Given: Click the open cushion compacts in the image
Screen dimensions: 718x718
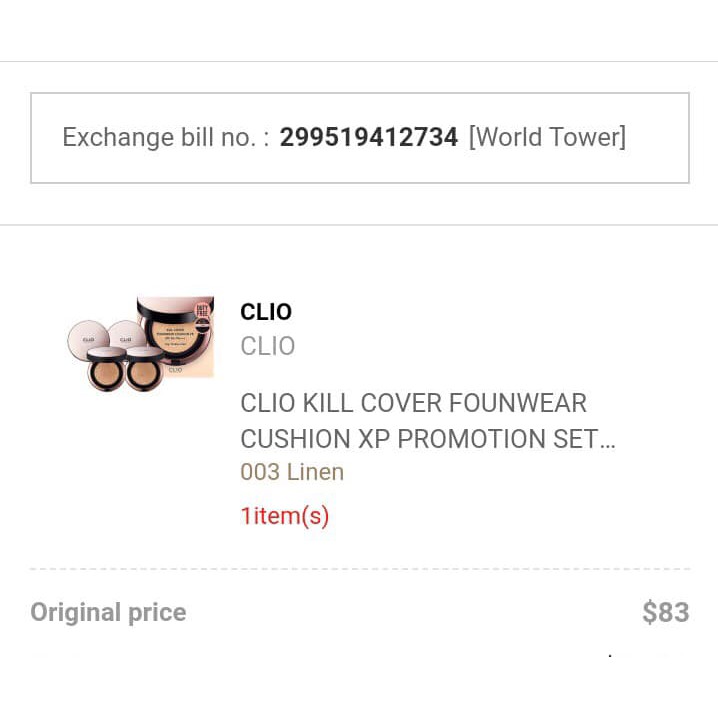Looking at the screenshot, I should point(126,369).
